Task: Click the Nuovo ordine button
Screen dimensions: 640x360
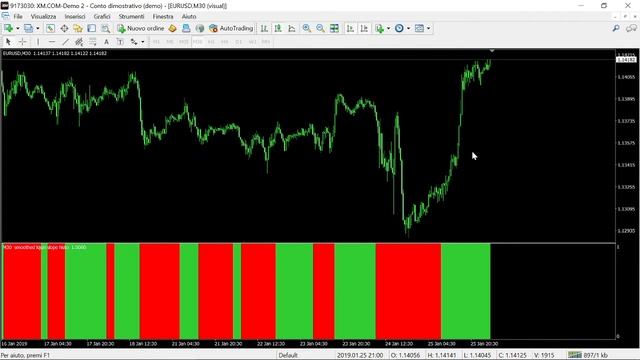Action: 140,28
